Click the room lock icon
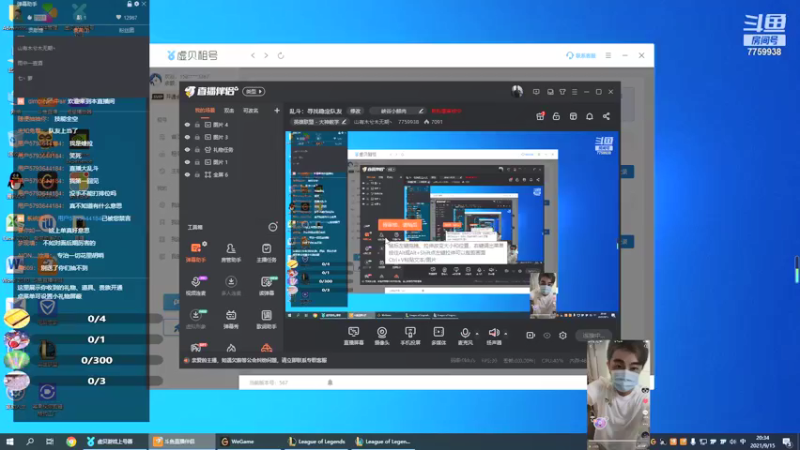 [x=556, y=116]
